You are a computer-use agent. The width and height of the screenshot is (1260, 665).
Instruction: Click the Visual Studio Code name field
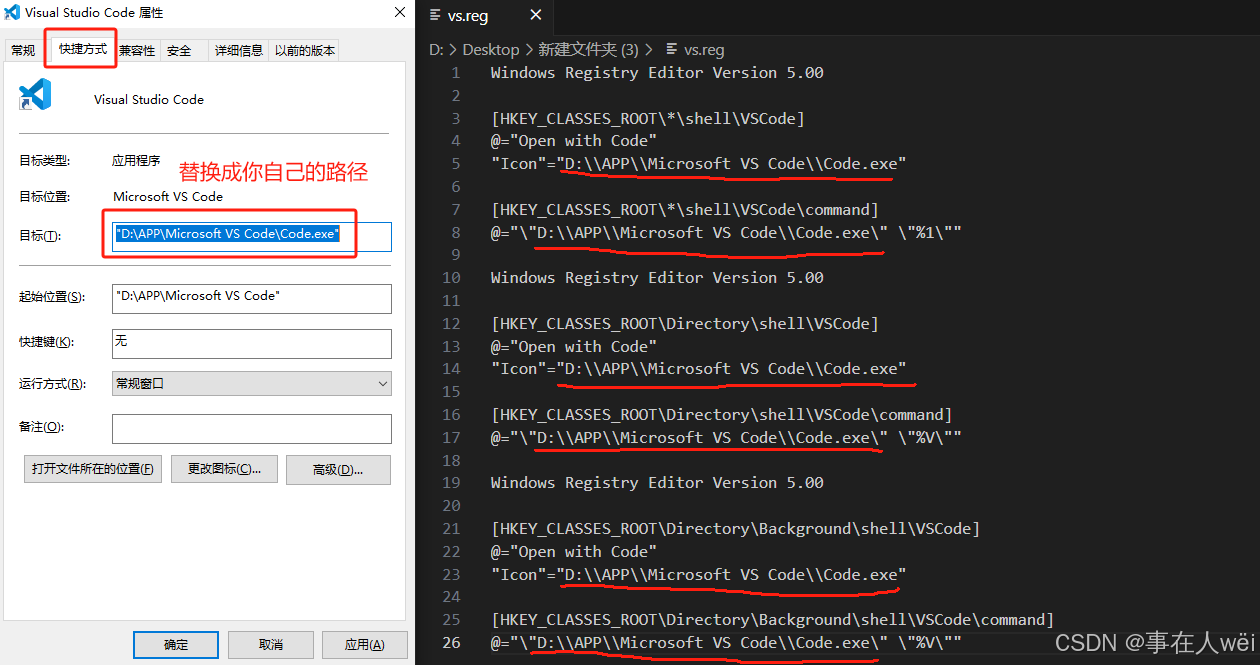point(149,100)
